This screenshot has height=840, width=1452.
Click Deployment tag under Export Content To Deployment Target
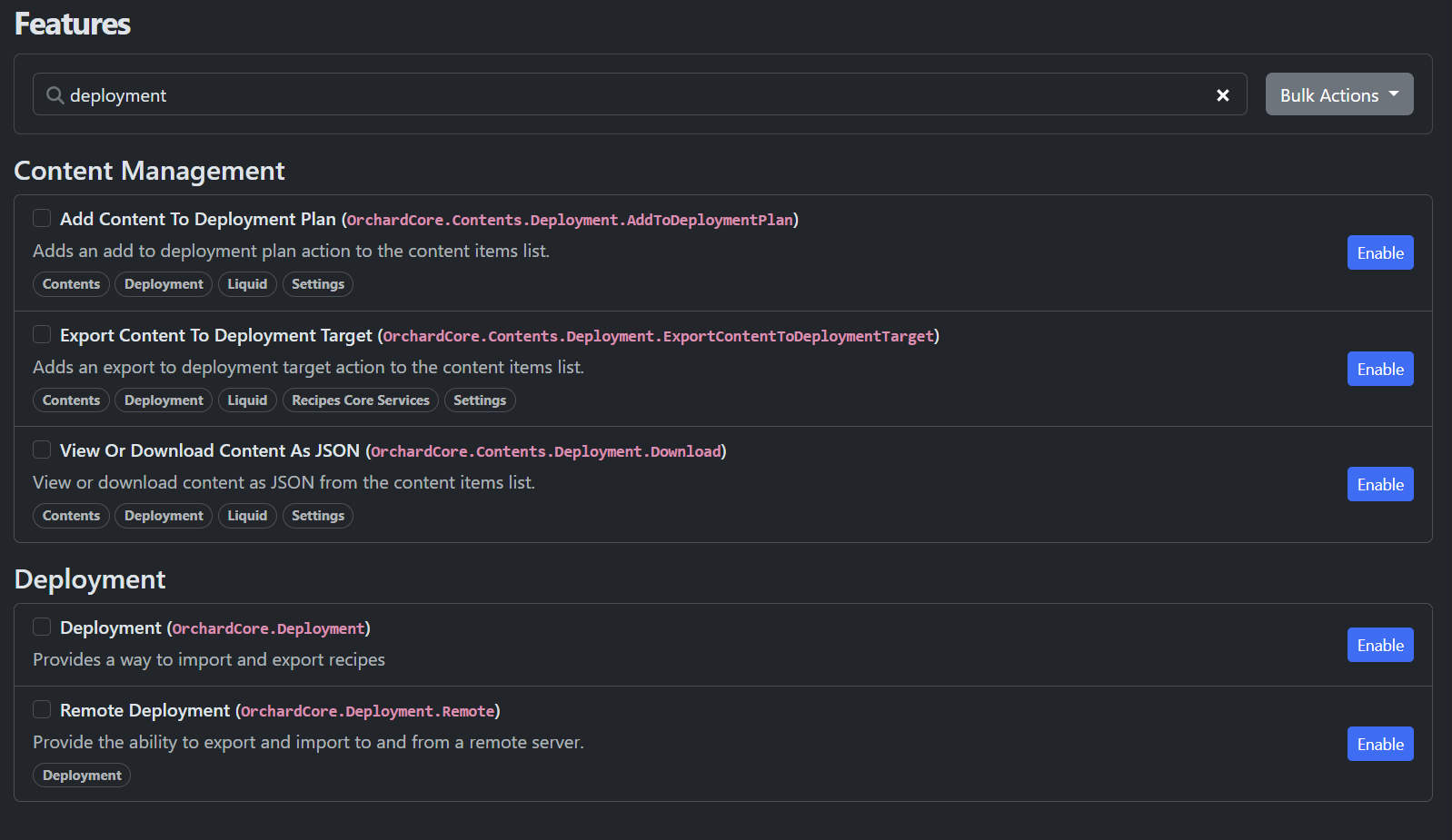click(164, 400)
